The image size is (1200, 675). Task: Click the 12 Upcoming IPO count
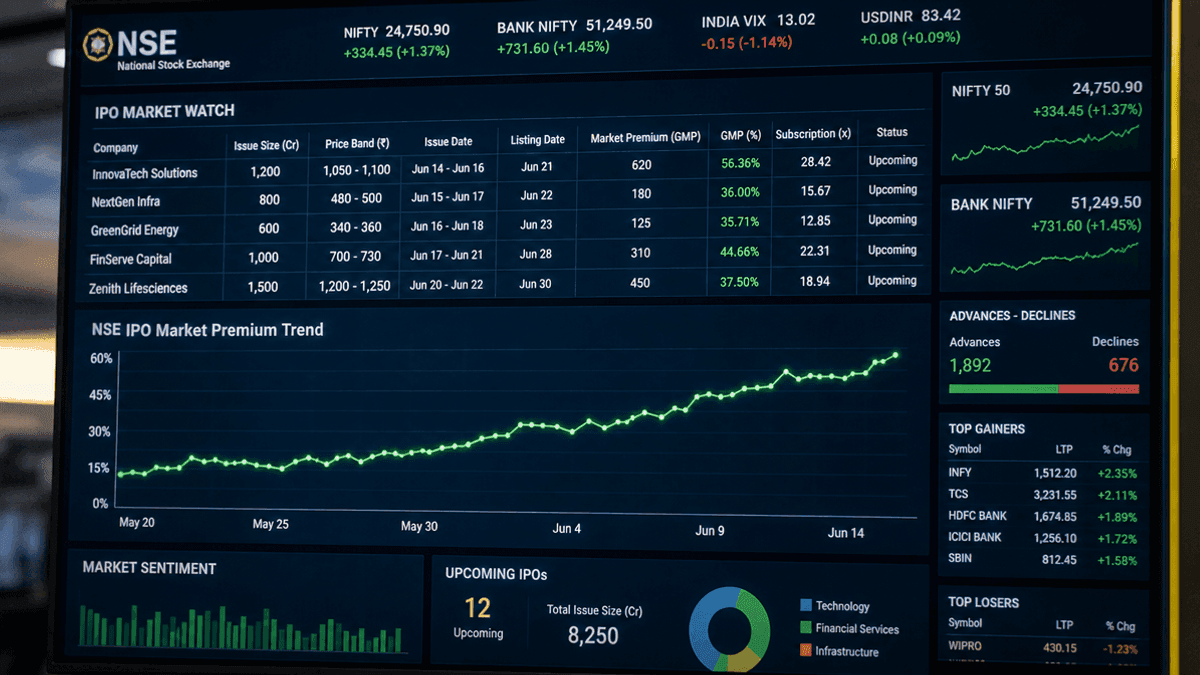pos(477,607)
